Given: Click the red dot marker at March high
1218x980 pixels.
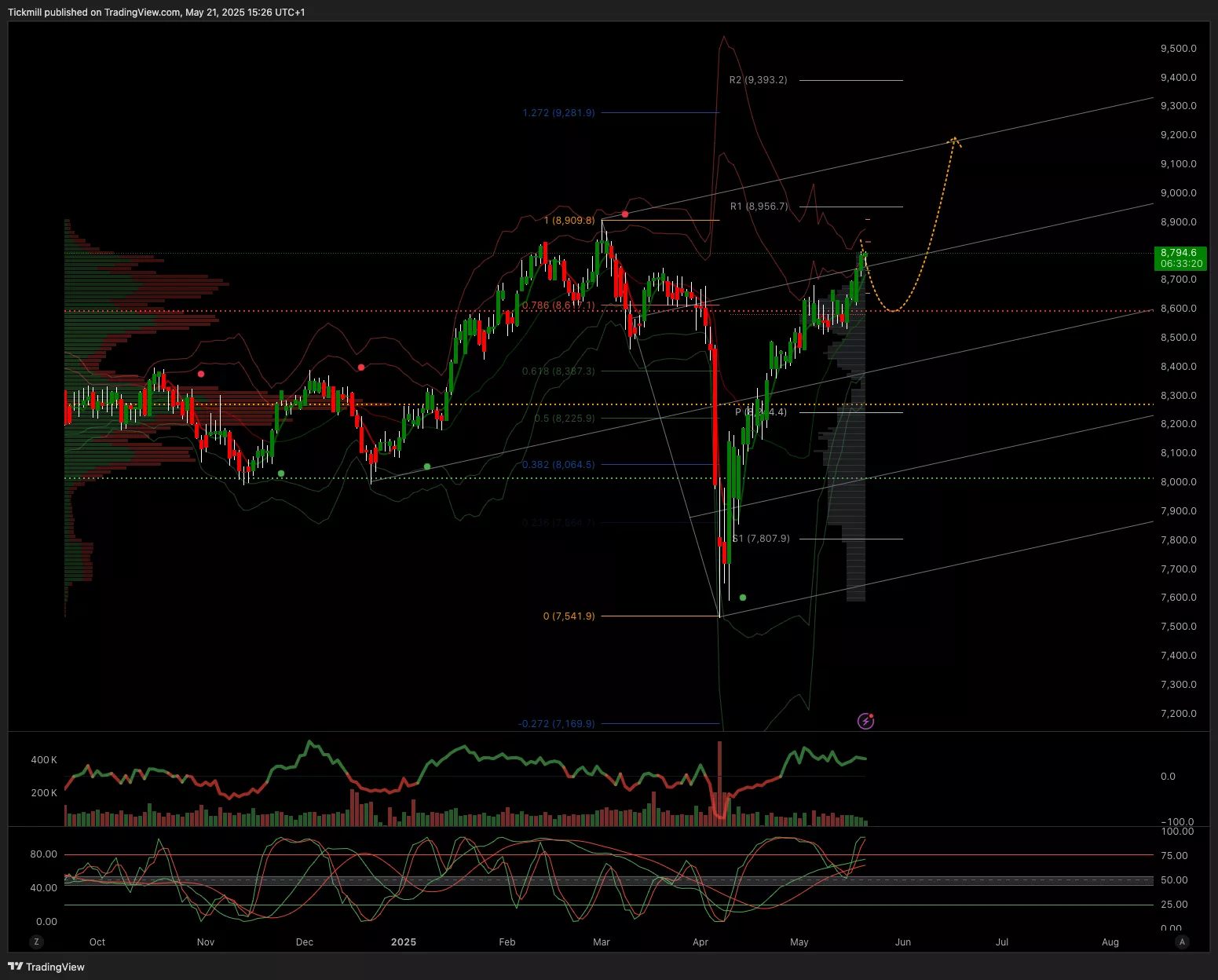Looking at the screenshot, I should click(625, 214).
